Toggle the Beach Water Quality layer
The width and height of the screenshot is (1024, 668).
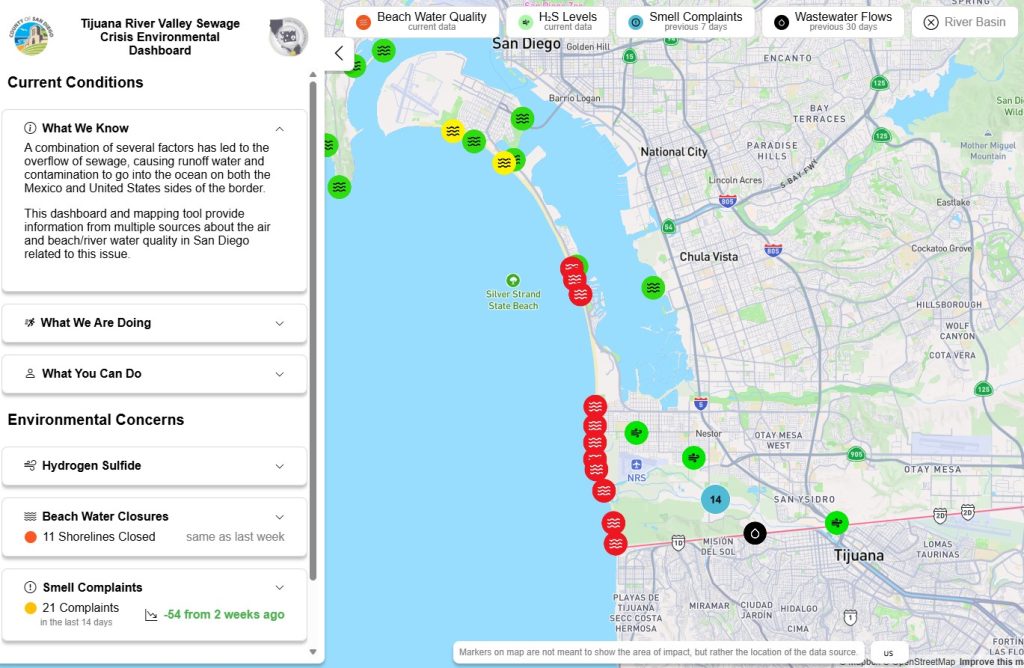tap(421, 21)
